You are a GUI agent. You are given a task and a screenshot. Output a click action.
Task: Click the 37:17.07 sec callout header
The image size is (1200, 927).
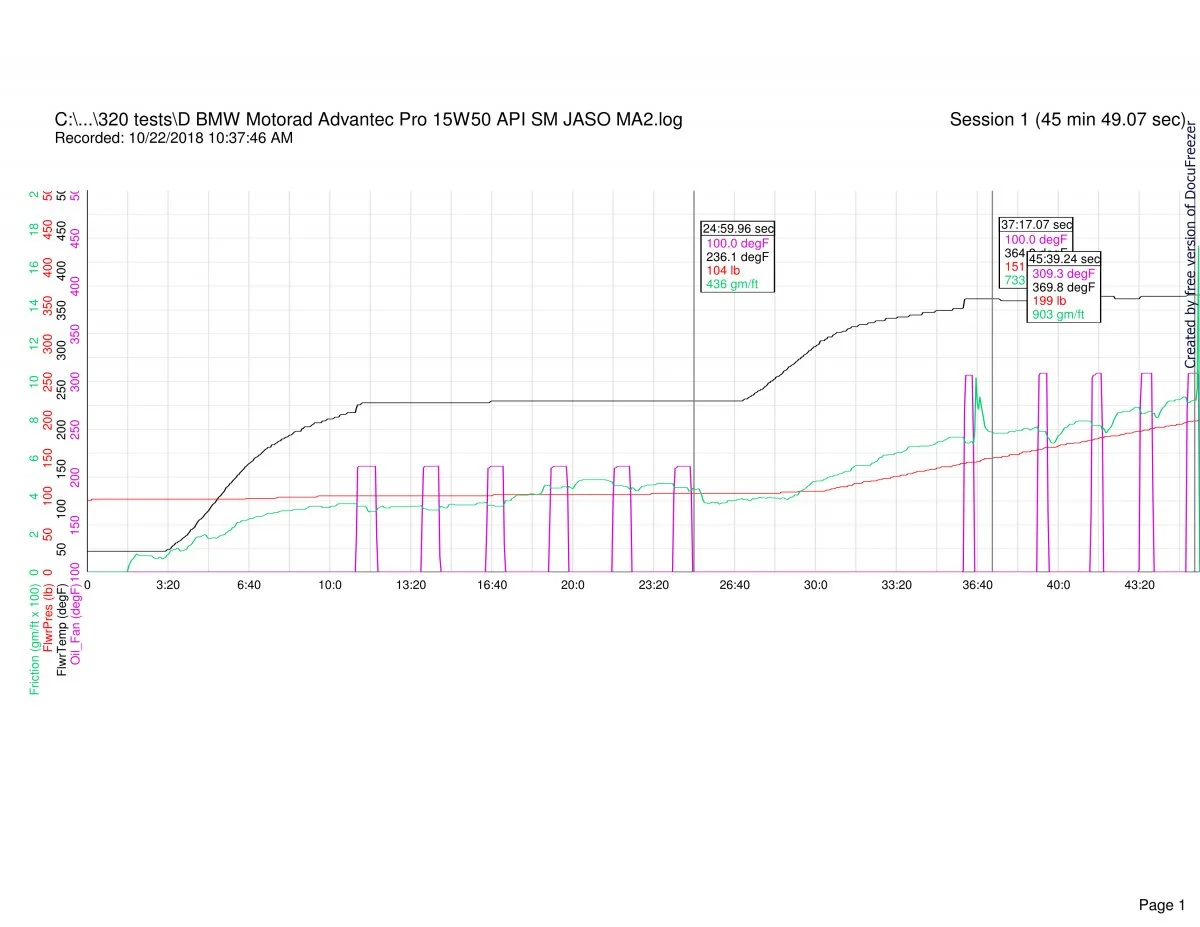coord(1036,225)
